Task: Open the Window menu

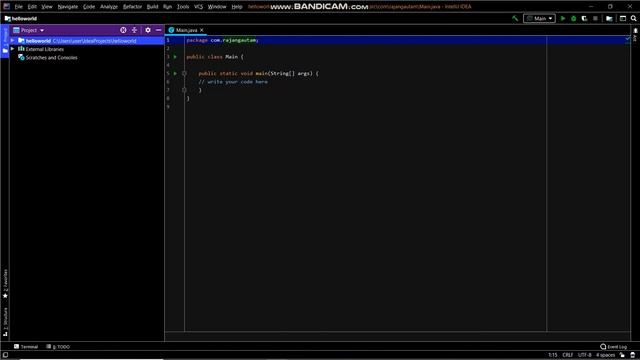Action: click(217, 7)
